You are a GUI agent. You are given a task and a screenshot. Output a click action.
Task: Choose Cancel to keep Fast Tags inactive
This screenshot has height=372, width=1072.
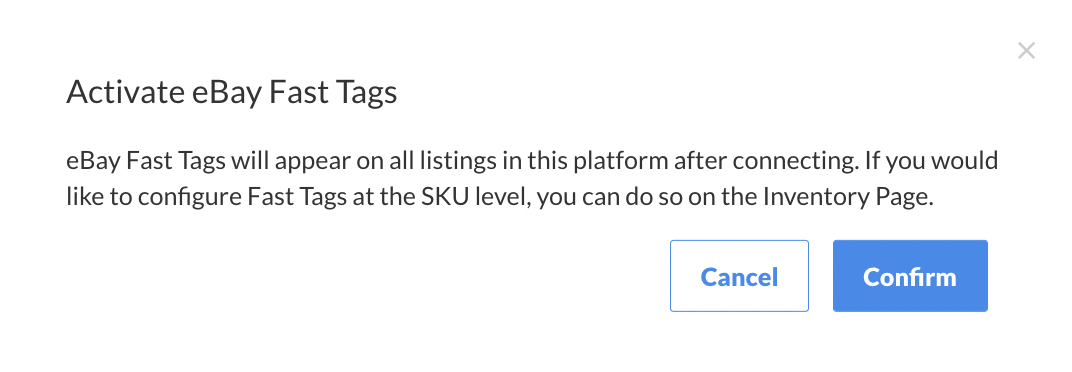(x=739, y=276)
